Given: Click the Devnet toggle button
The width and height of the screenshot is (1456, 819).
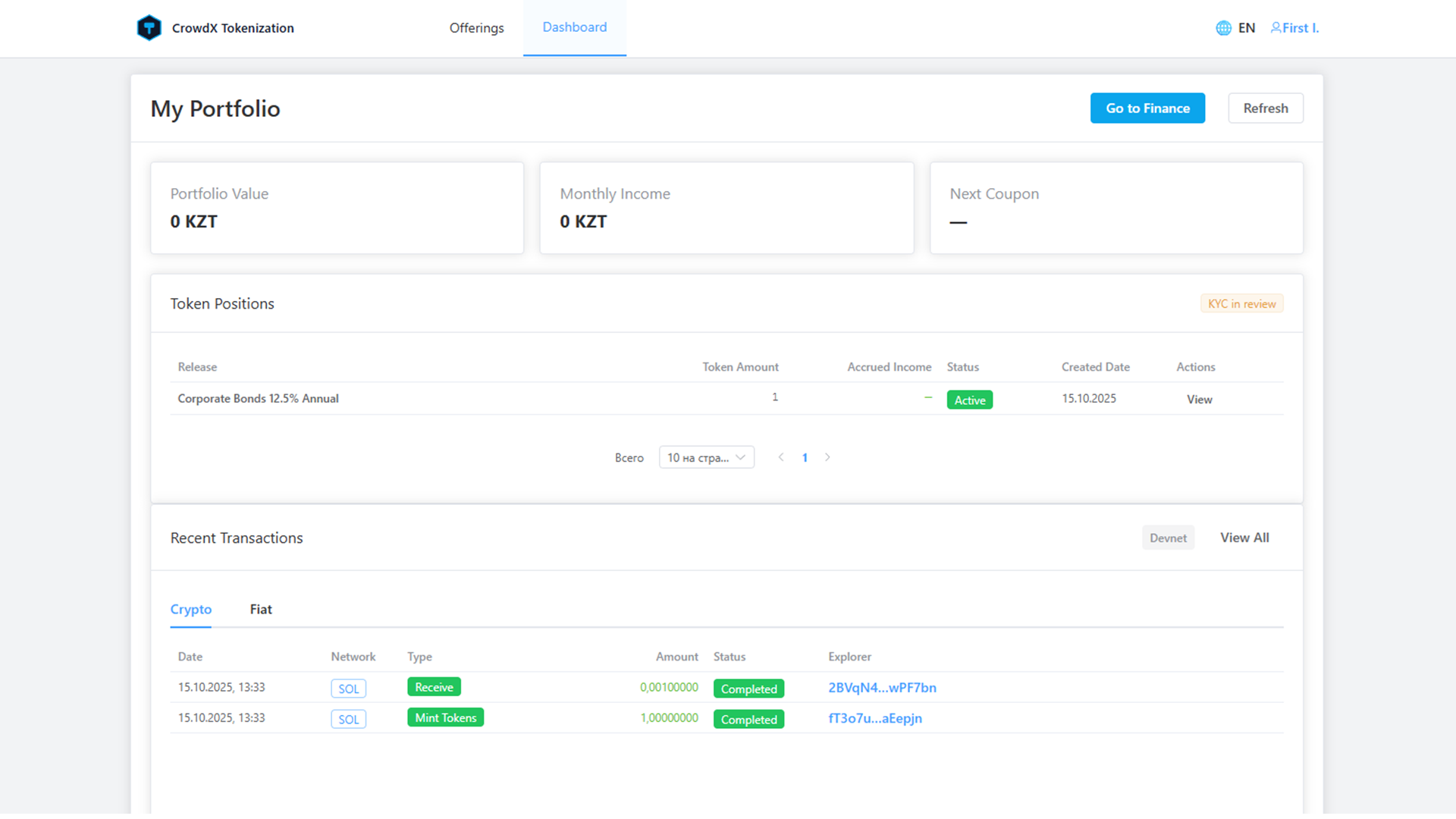Looking at the screenshot, I should coord(1168,537).
